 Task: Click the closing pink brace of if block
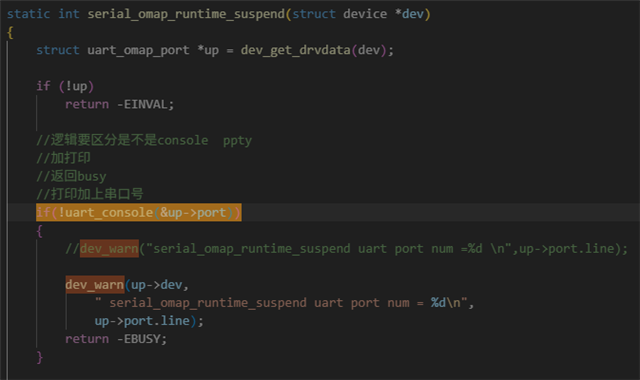click(40, 357)
